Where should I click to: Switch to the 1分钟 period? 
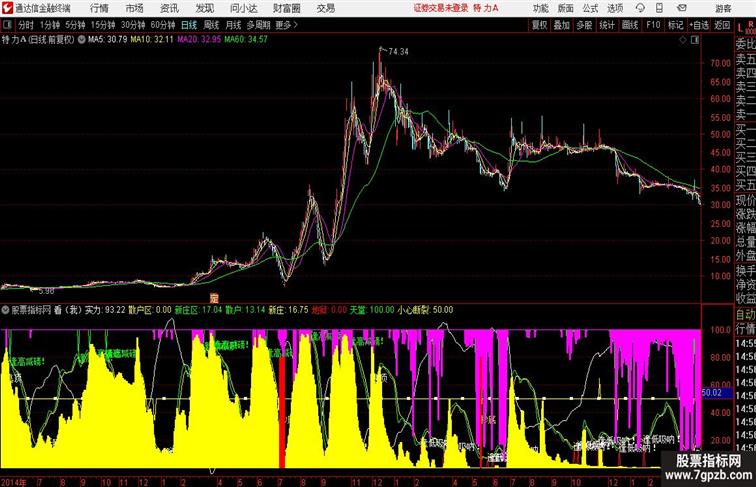pos(50,25)
